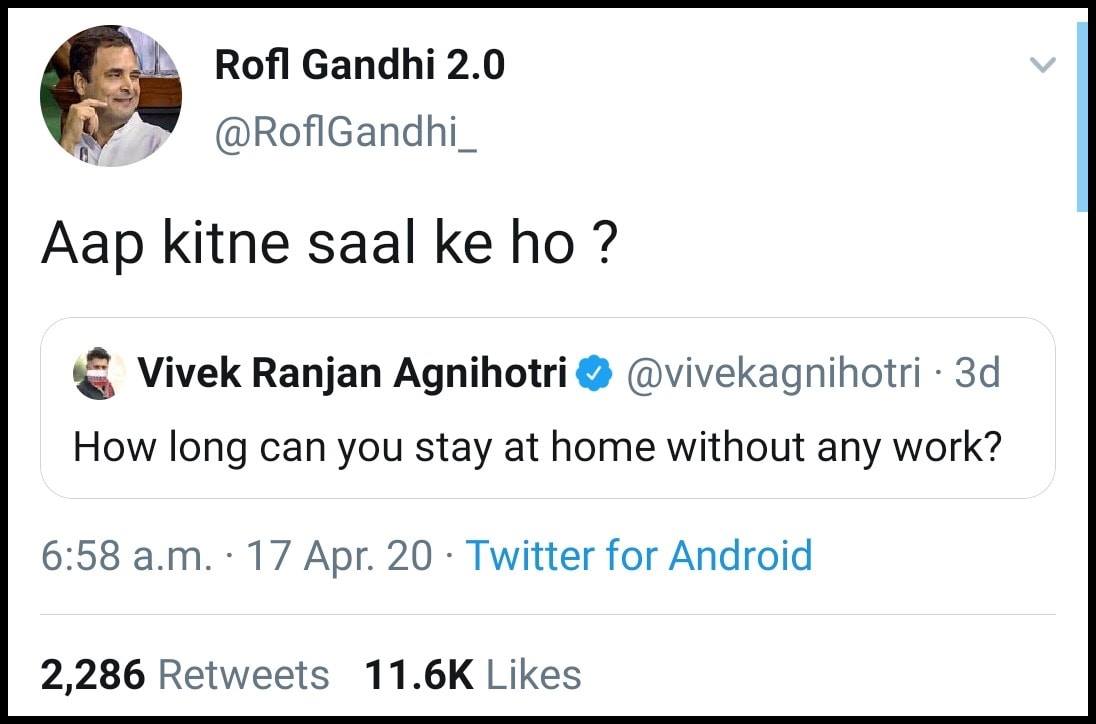Open the 17 Apr. 20 date
This screenshot has width=1096, height=724.
tap(340, 556)
